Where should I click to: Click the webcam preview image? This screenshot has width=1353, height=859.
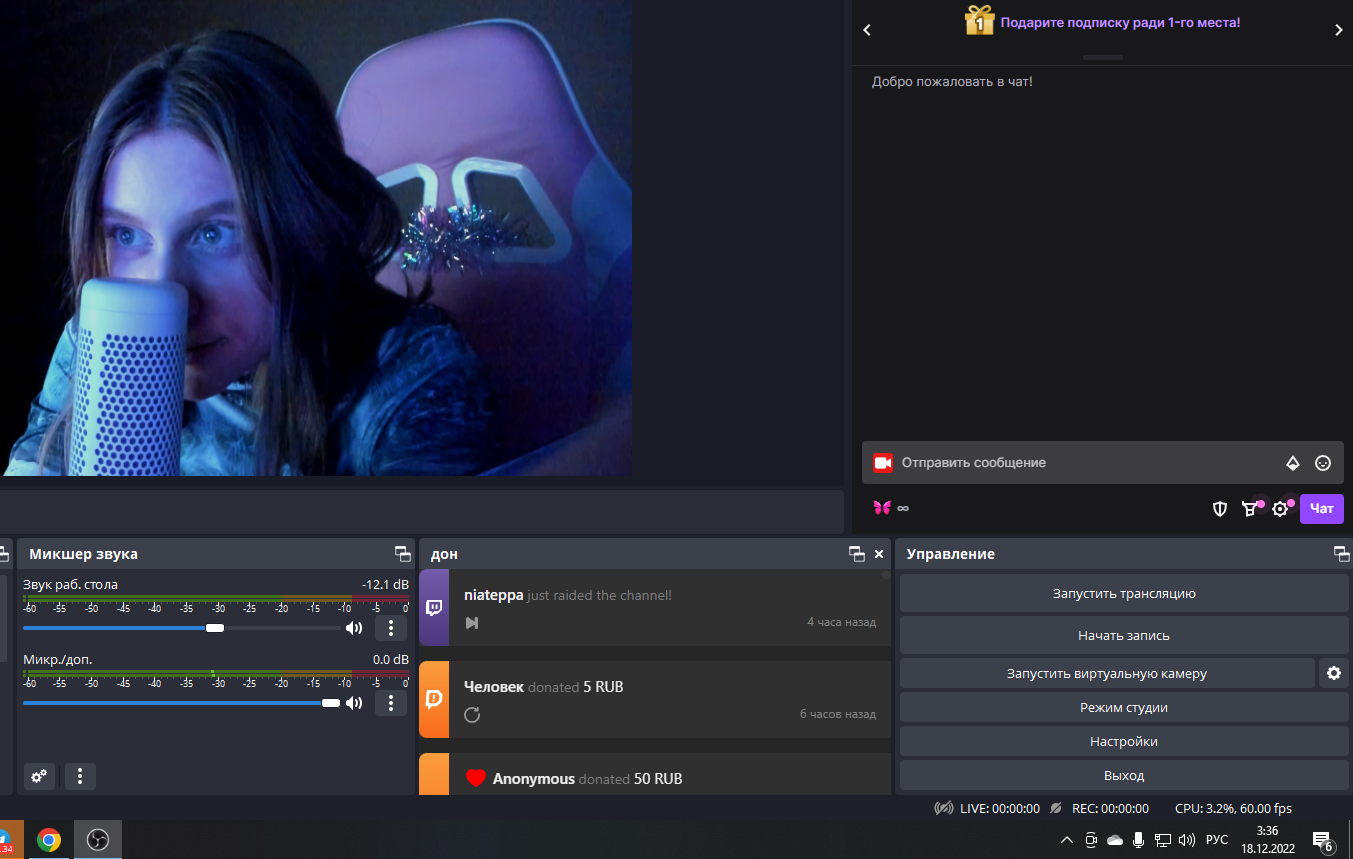[316, 238]
